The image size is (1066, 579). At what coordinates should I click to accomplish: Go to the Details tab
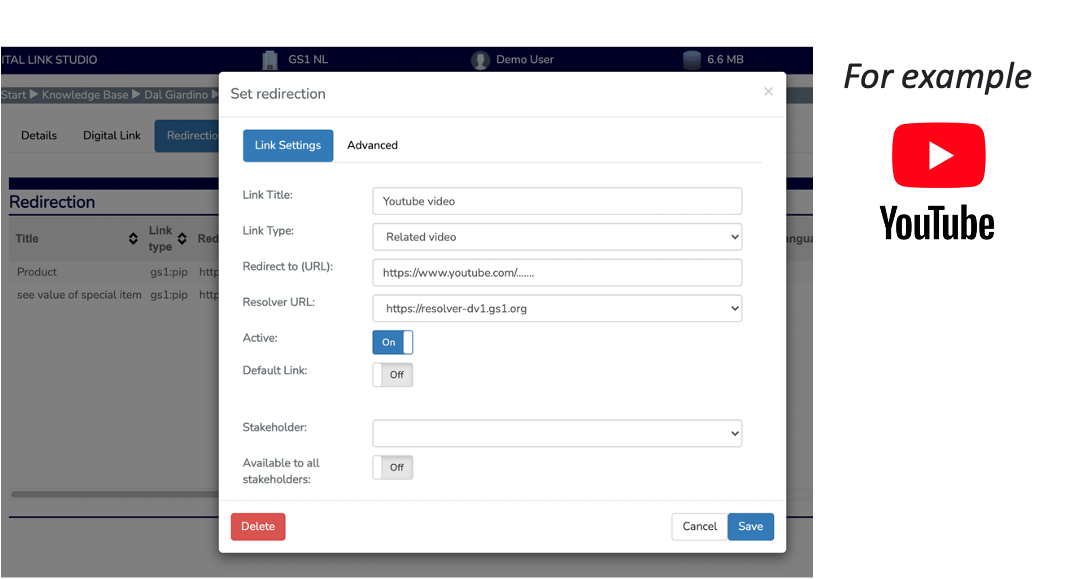[x=39, y=135]
